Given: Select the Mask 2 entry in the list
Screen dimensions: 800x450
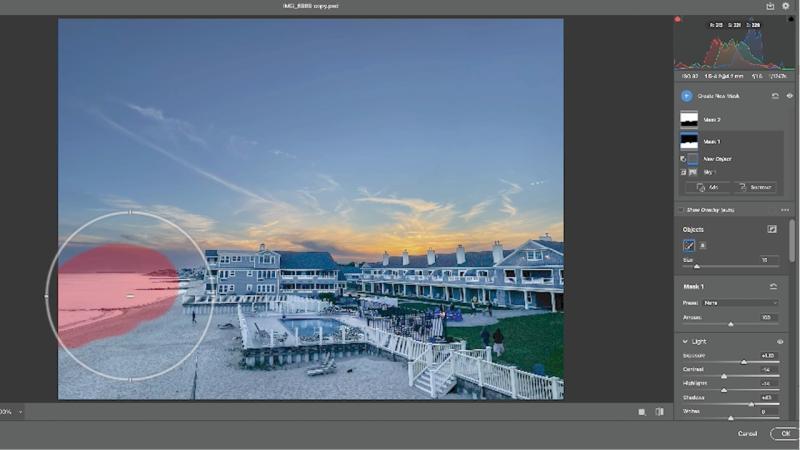Looking at the screenshot, I should [x=710, y=119].
